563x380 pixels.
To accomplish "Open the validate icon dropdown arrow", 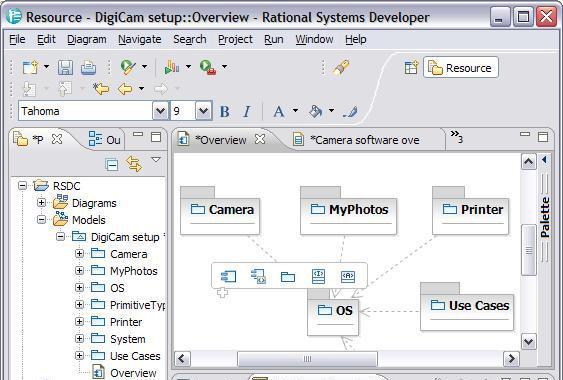I will pyautogui.click(x=144, y=66).
